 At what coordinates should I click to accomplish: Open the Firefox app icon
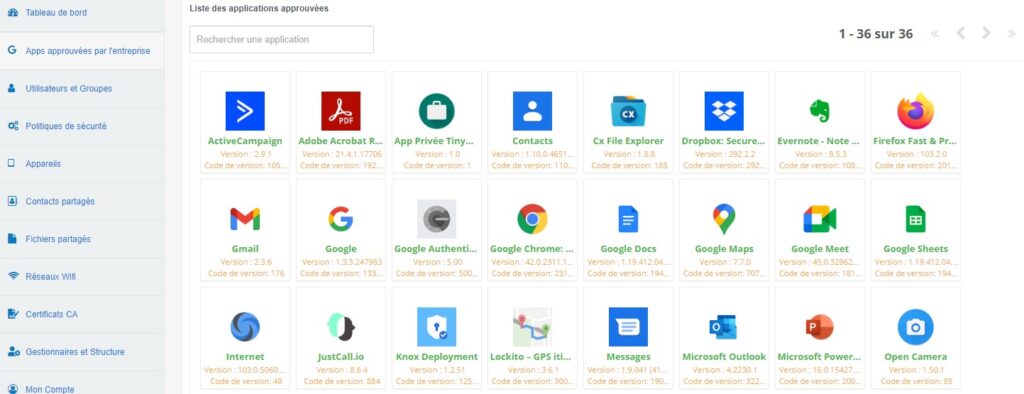[916, 111]
